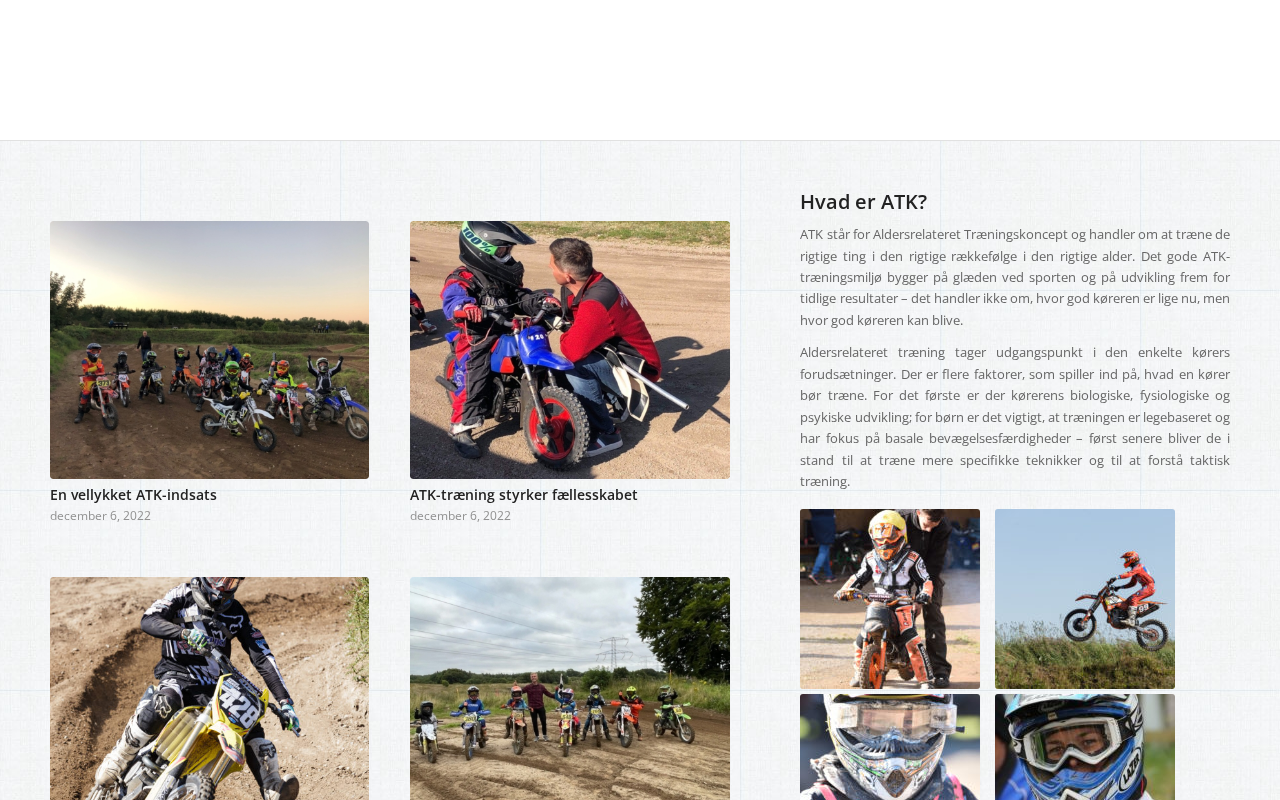The width and height of the screenshot is (1280, 800).
Task: Open the post image of riders under power lines
Action: [x=570, y=688]
